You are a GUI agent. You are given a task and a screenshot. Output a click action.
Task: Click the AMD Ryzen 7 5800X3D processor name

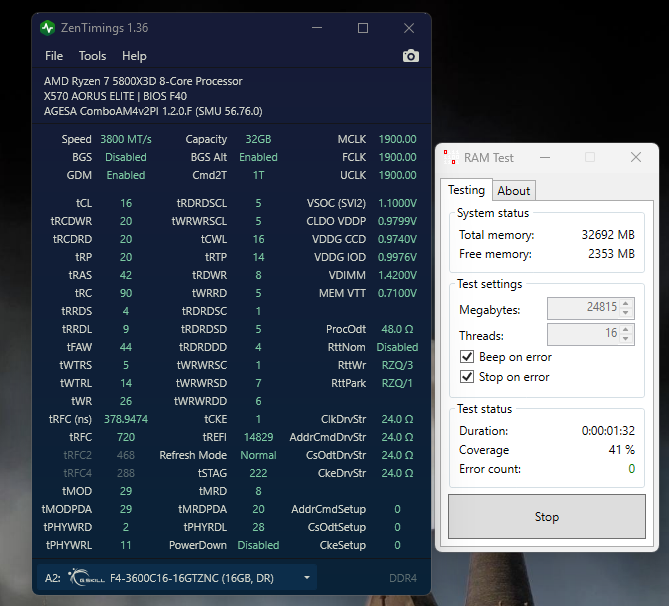143,81
